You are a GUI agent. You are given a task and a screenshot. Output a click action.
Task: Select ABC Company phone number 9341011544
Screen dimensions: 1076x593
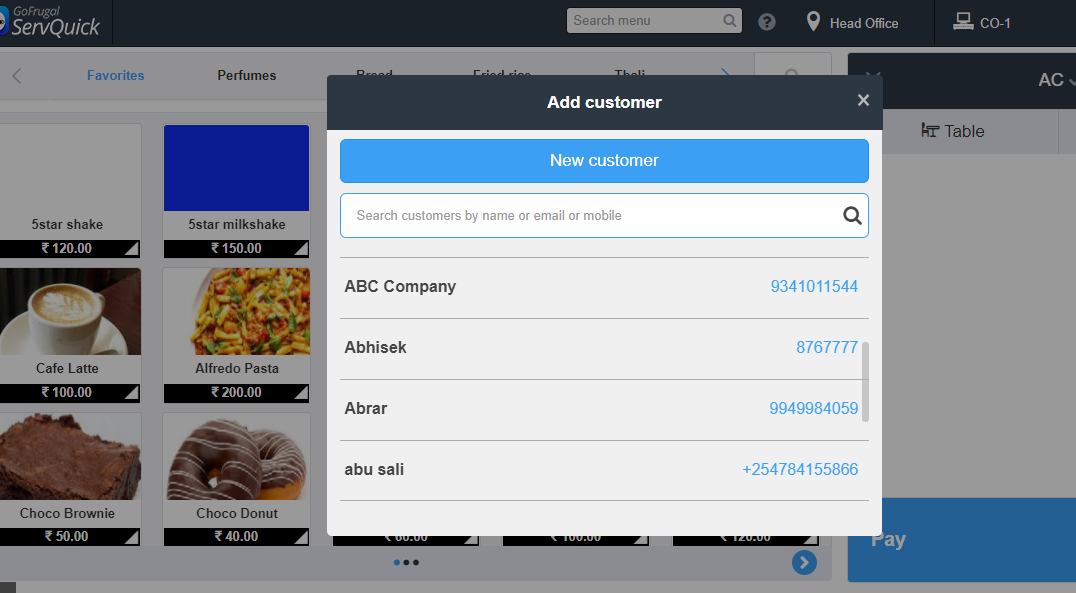pos(813,287)
